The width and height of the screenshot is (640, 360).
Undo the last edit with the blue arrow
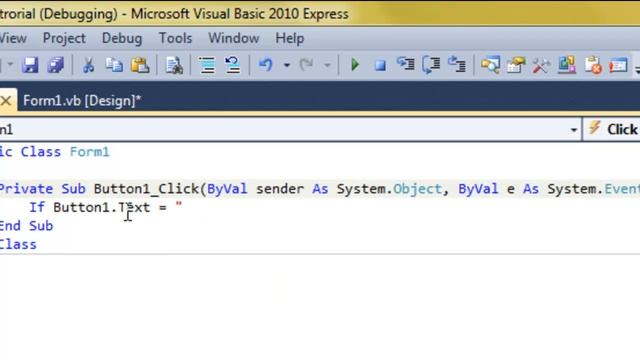coord(266,65)
